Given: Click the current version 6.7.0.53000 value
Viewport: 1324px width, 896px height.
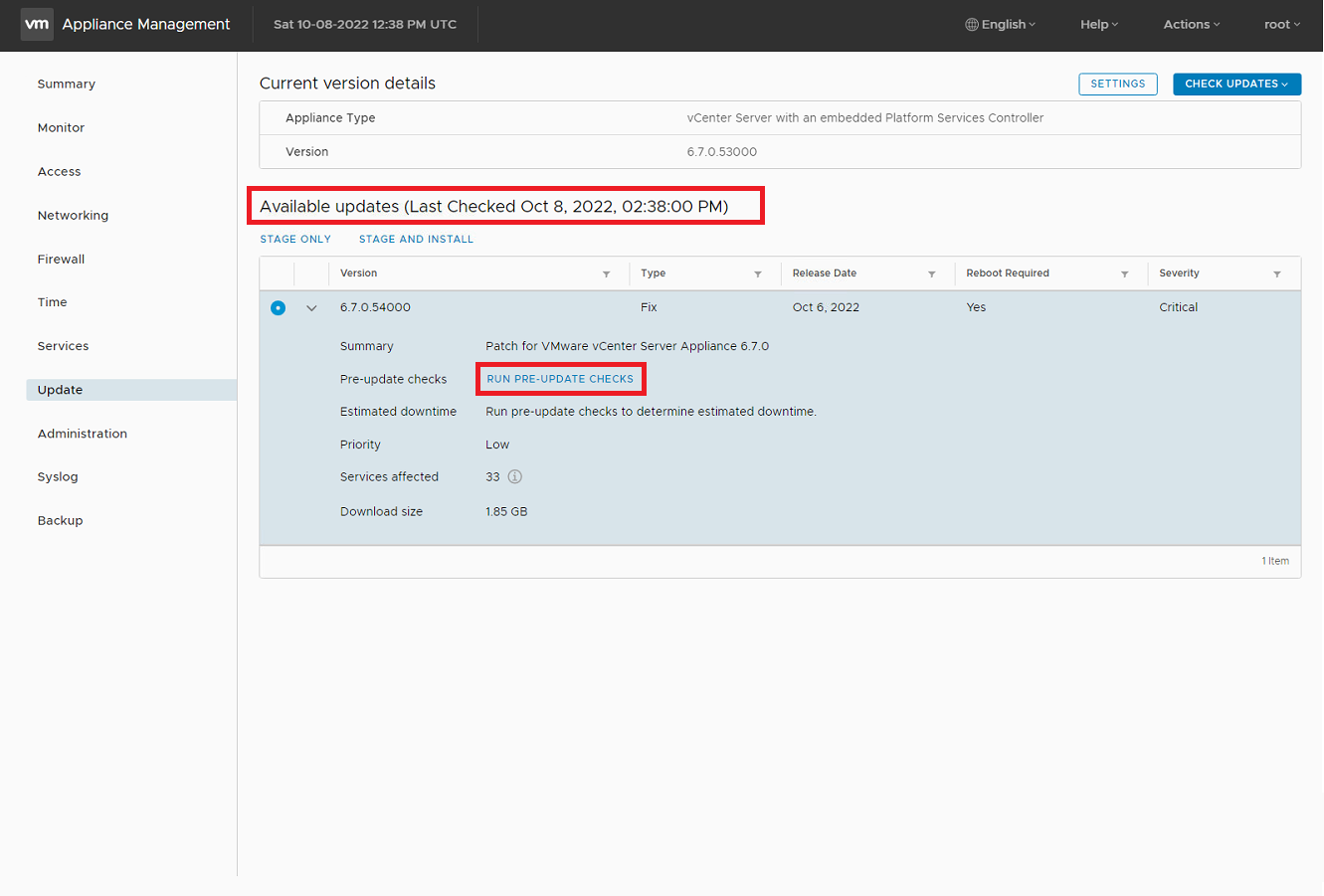Looking at the screenshot, I should (x=722, y=152).
